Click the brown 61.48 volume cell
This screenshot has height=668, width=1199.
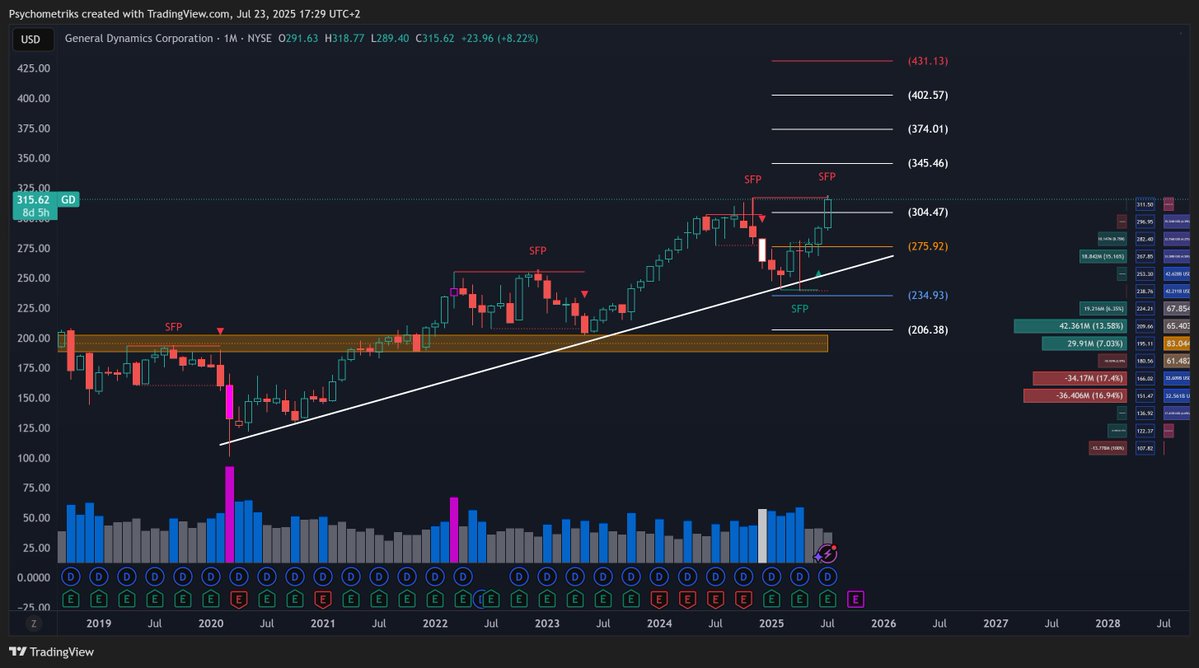tap(1177, 361)
